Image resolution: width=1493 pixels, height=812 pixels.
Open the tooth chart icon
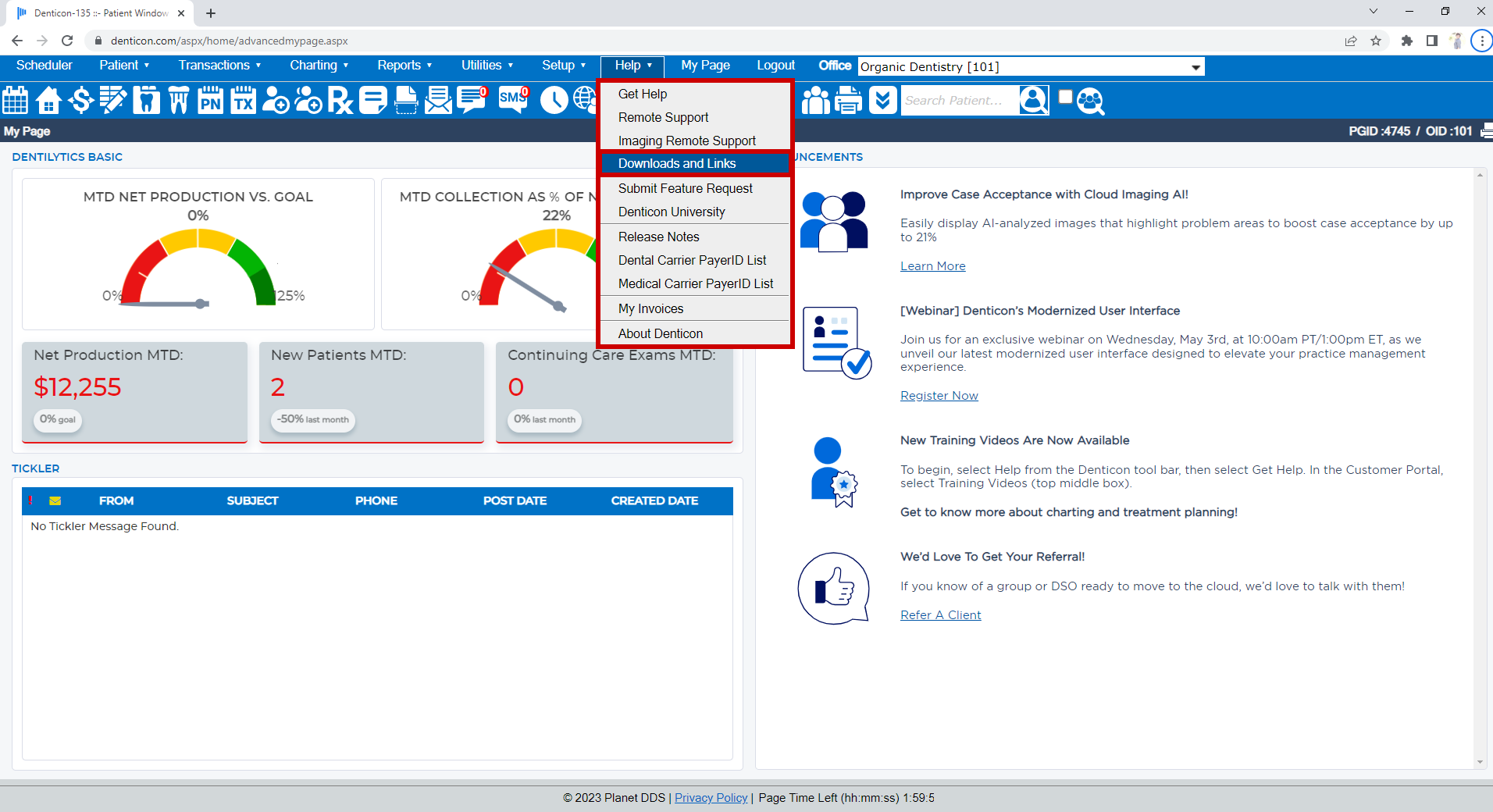(146, 100)
